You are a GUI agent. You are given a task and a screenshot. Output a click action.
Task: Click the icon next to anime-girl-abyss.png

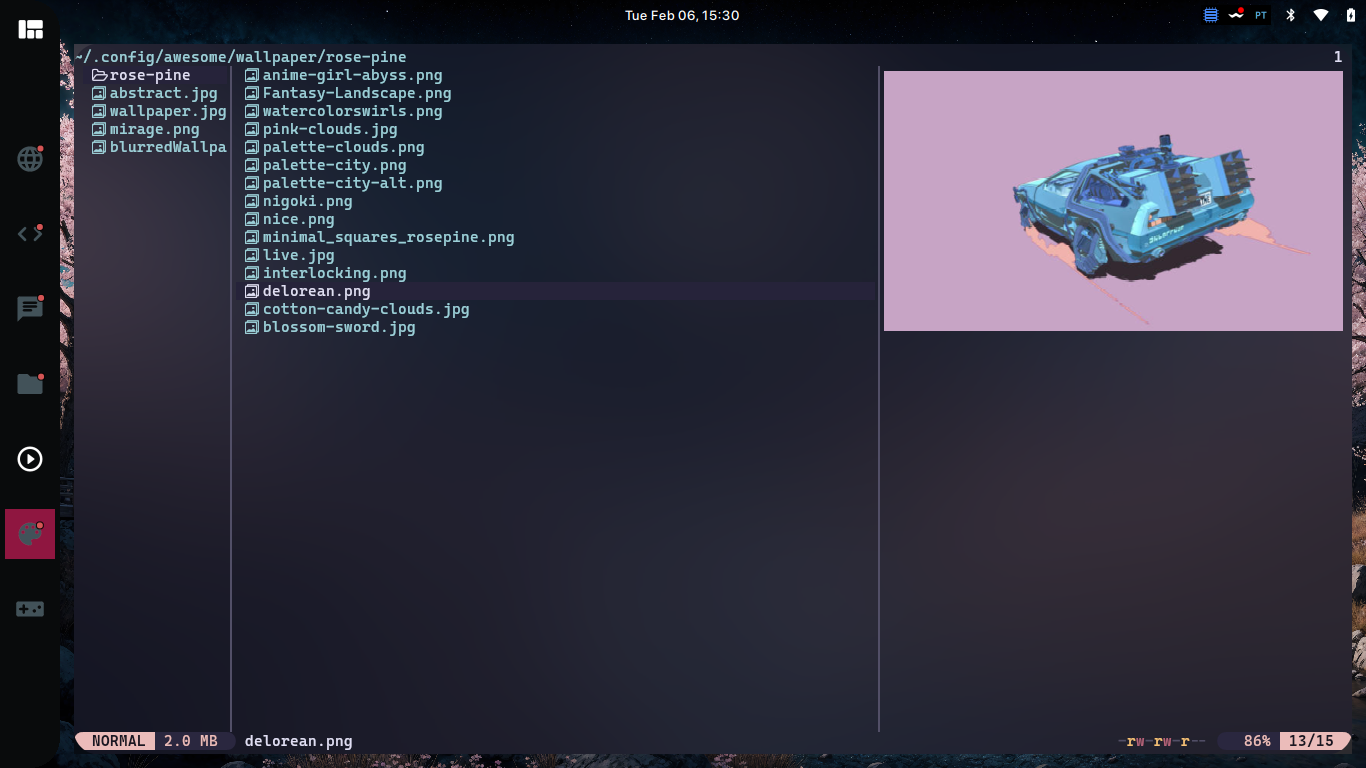[252, 75]
